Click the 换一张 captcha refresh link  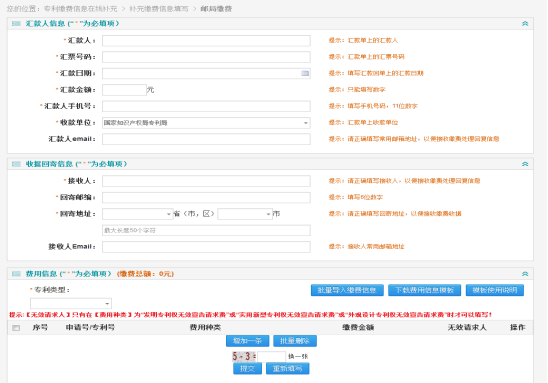[298, 356]
